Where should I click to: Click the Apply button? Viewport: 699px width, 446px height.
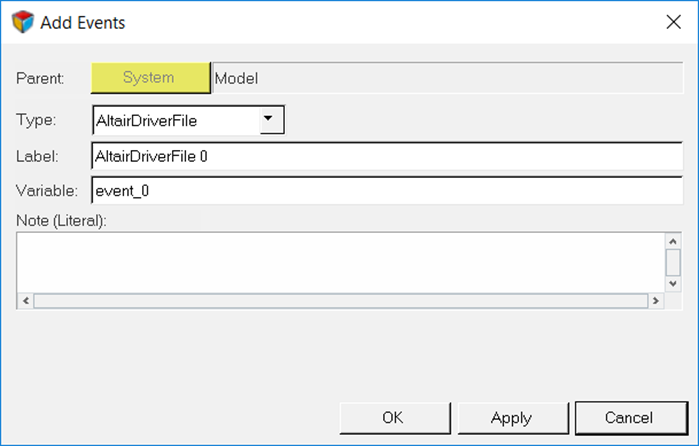(513, 418)
